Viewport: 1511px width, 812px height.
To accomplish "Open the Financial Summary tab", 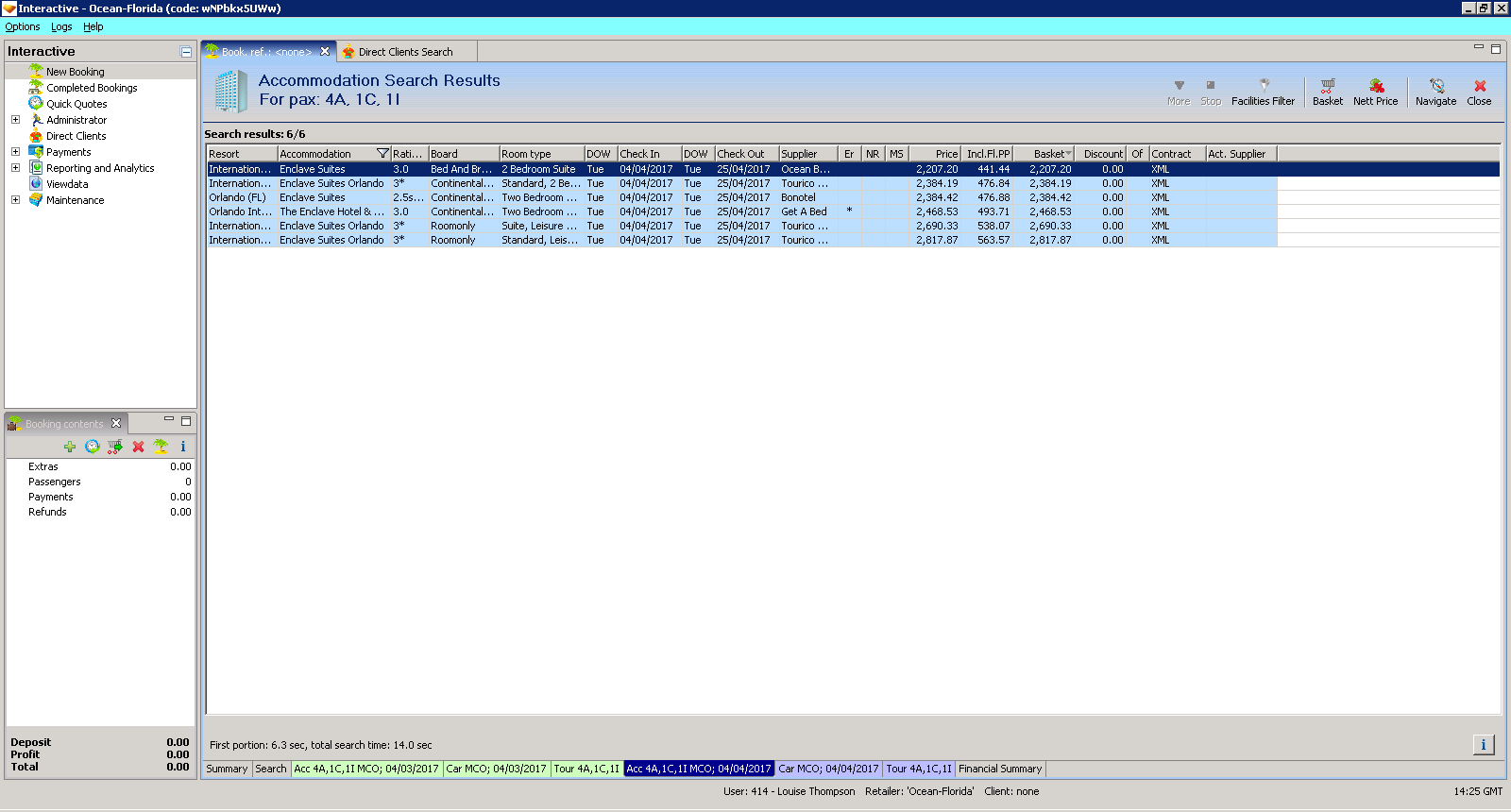I will (x=999, y=769).
